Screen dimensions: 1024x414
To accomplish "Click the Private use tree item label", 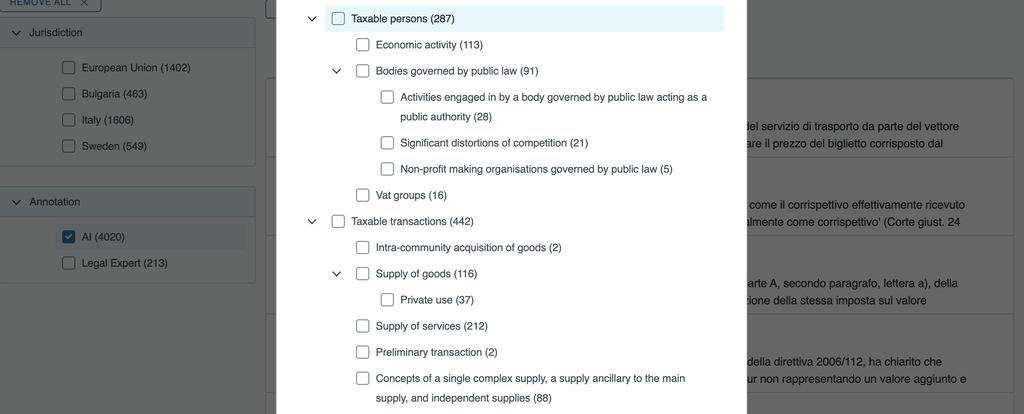I will (436, 300).
